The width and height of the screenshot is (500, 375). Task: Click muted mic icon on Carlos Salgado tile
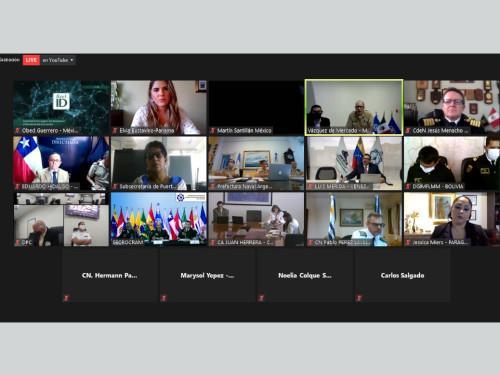tap(359, 298)
